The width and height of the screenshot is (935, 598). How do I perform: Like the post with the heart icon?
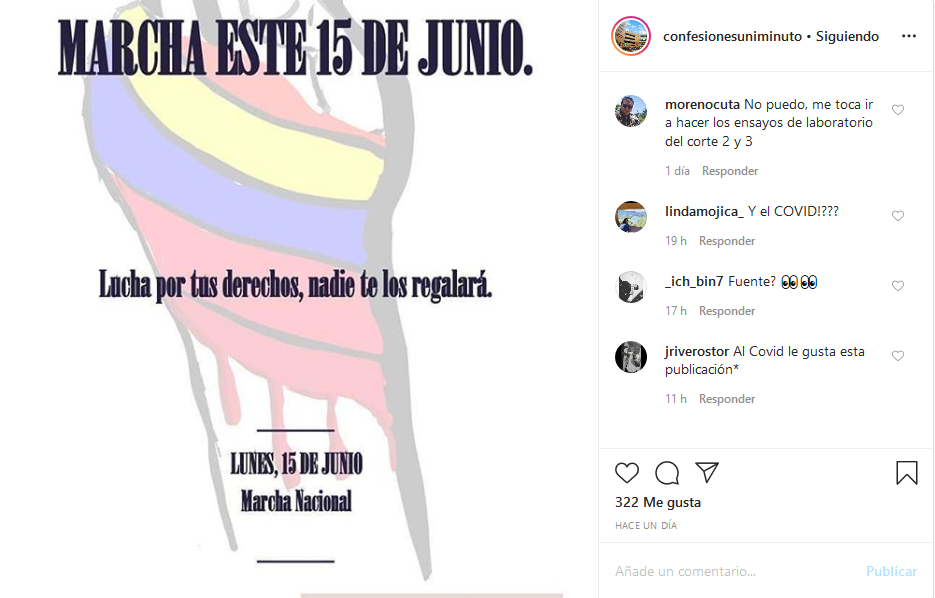[x=627, y=473]
